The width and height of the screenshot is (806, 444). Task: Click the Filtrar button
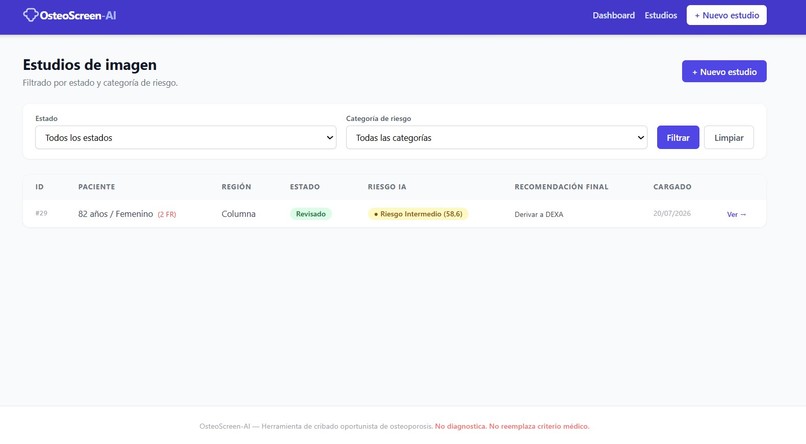677,138
